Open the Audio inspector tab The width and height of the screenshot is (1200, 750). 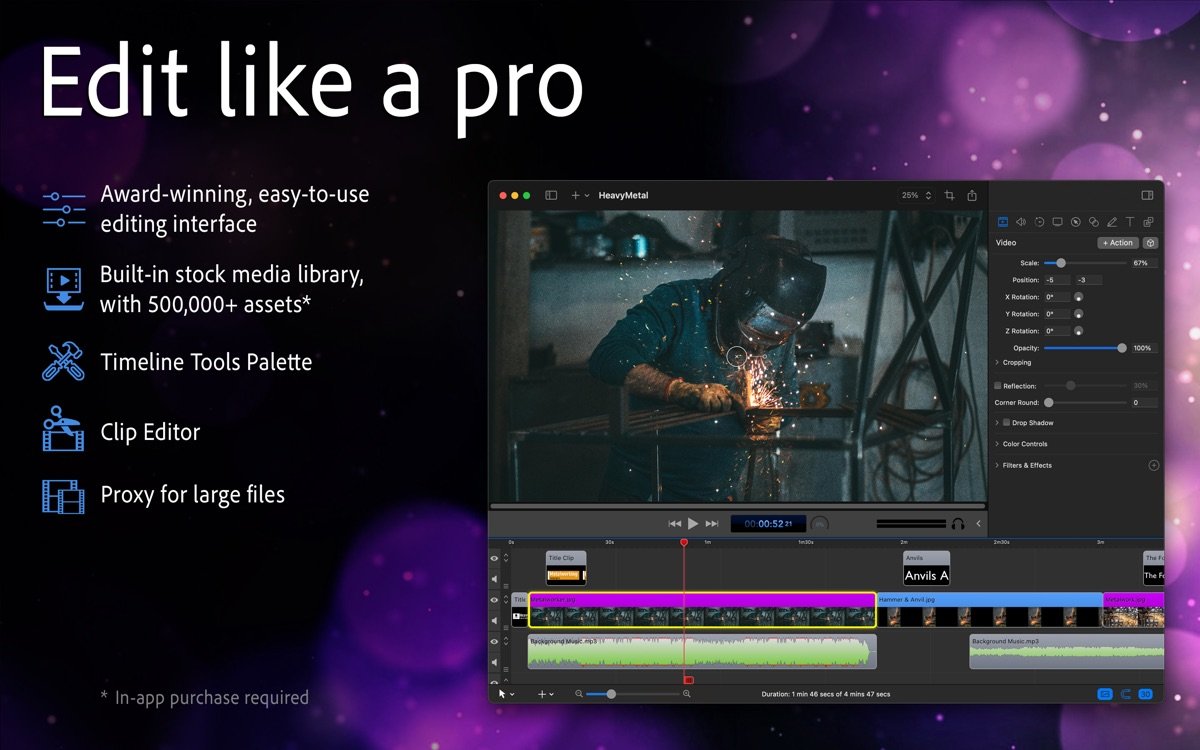click(x=1021, y=222)
